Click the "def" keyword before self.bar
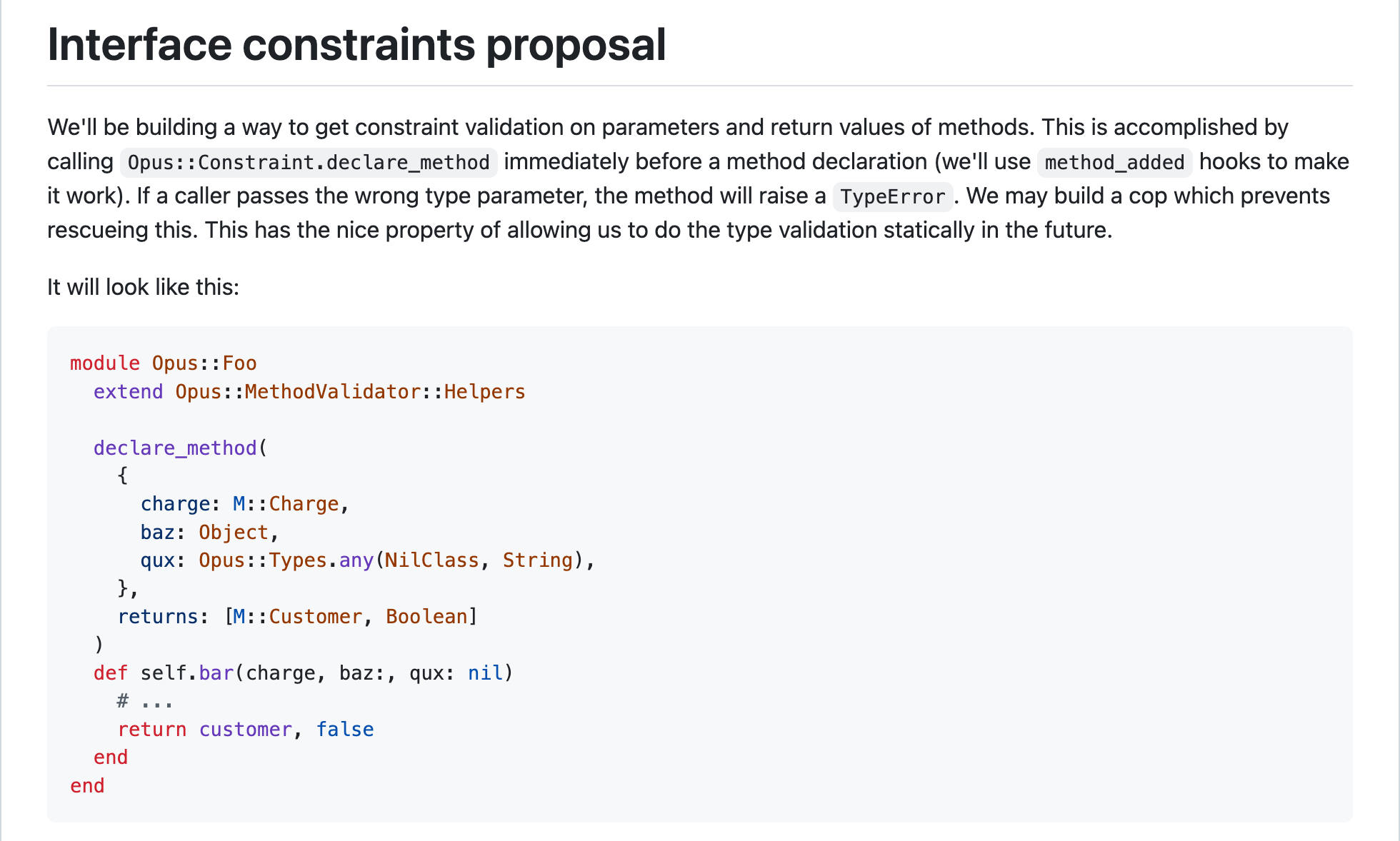Screen dimensions: 1400x841 (x=110, y=673)
